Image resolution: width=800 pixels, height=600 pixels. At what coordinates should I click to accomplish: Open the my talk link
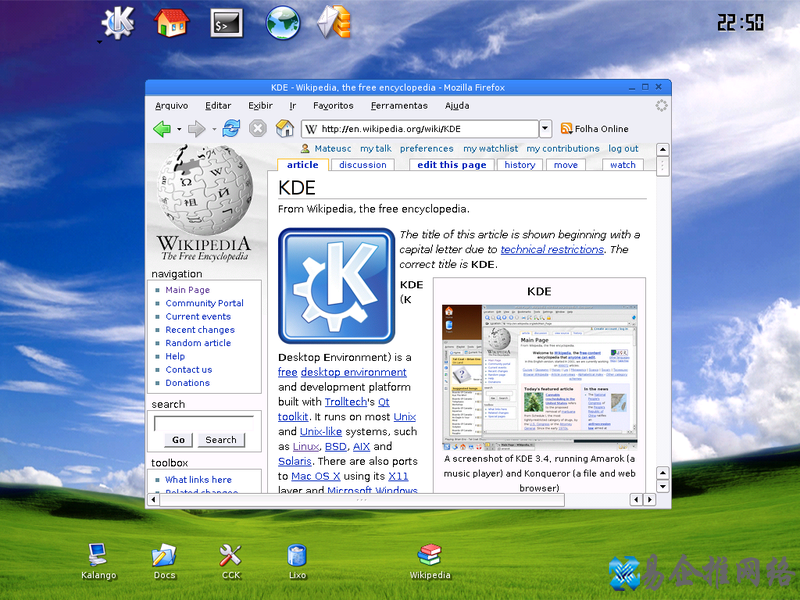tap(376, 148)
